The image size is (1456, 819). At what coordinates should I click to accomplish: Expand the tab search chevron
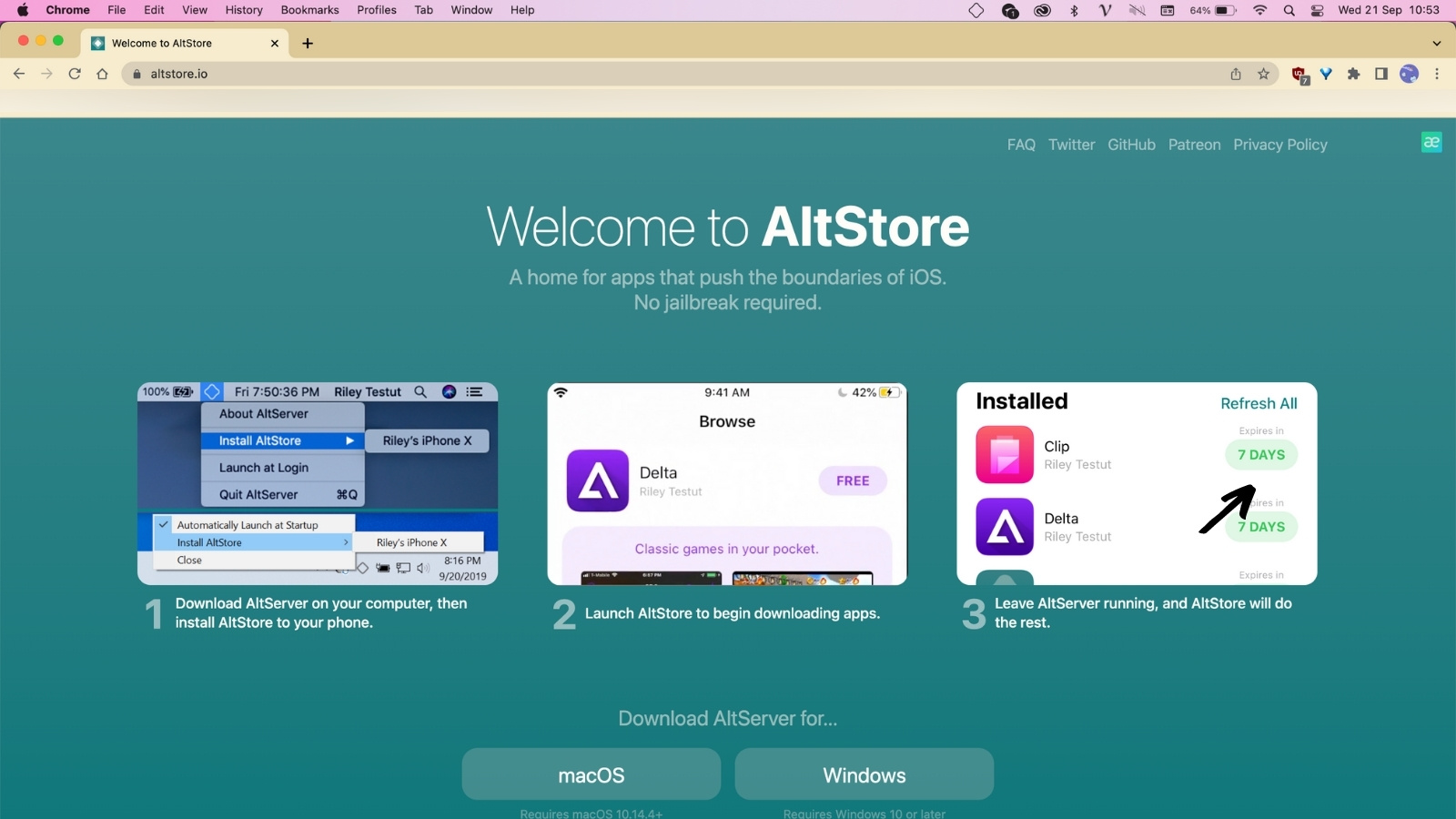tap(1436, 43)
